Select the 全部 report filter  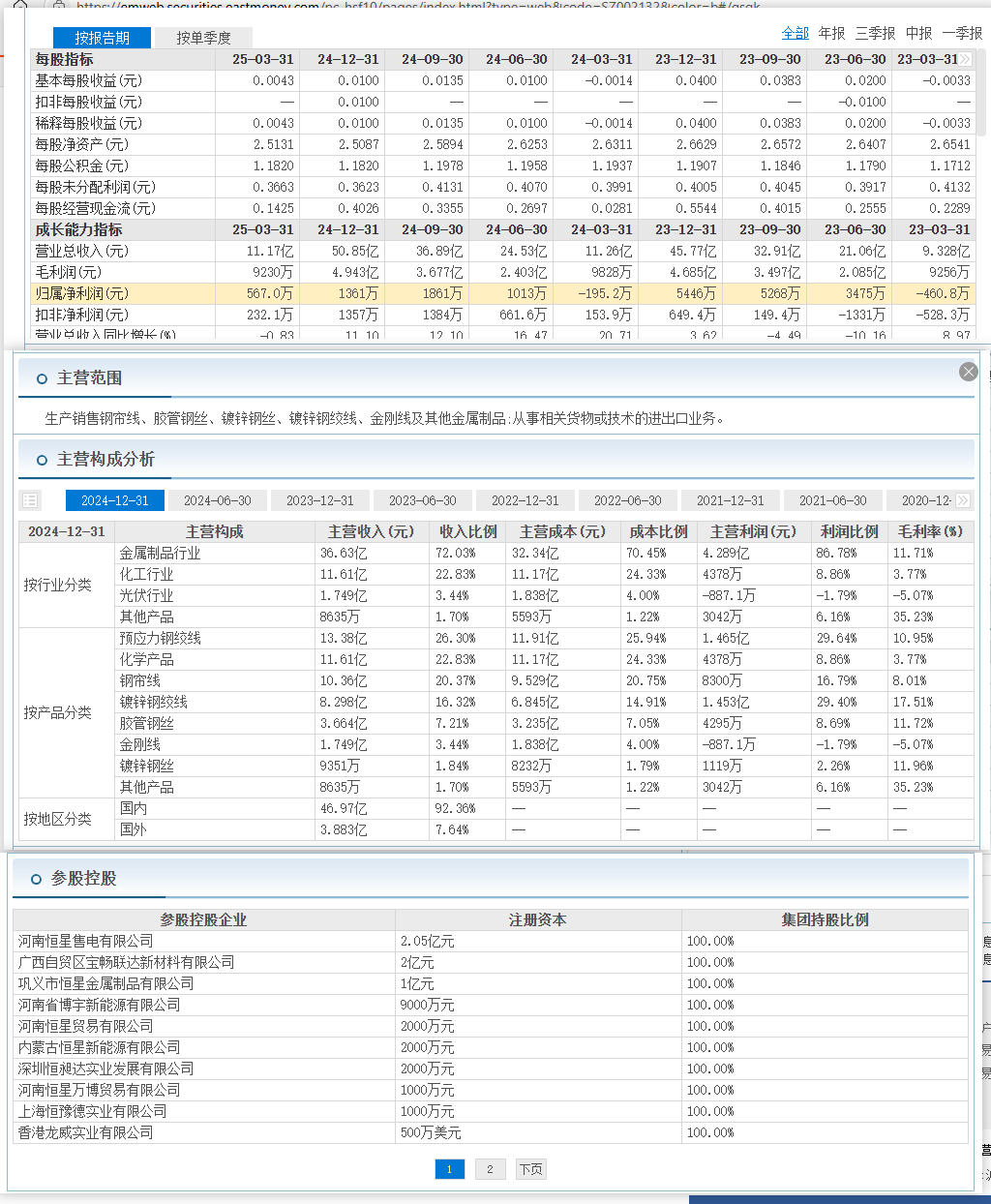796,33
